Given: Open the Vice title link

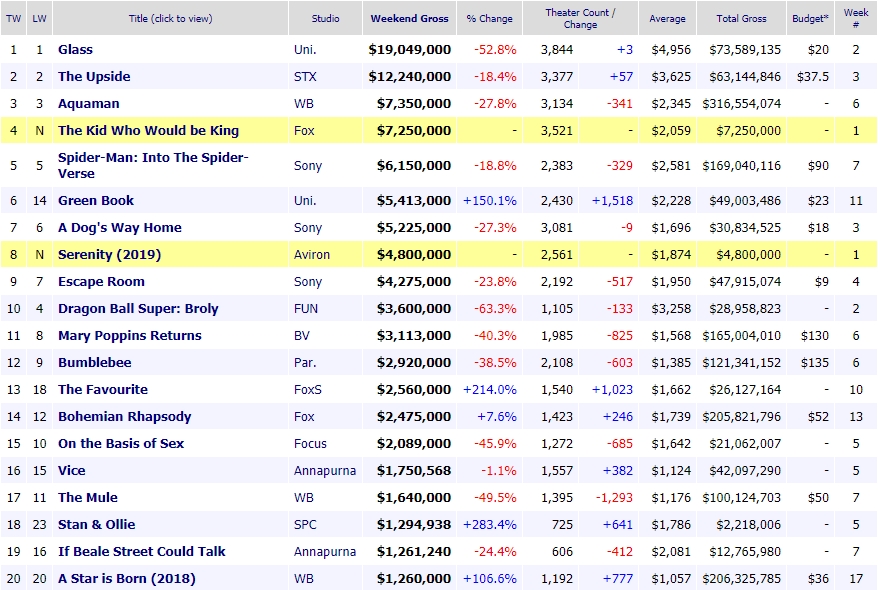Looking at the screenshot, I should [x=72, y=470].
